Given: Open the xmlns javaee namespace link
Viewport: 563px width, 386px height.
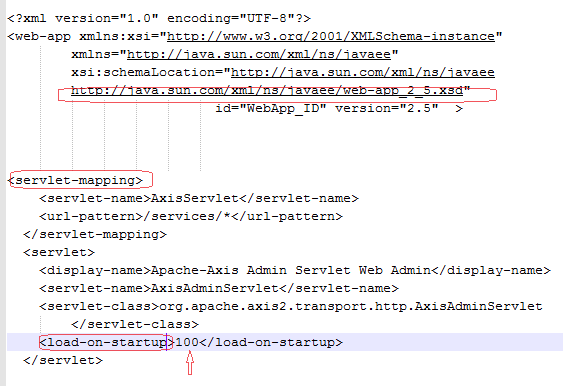Looking at the screenshot, I should [259, 54].
